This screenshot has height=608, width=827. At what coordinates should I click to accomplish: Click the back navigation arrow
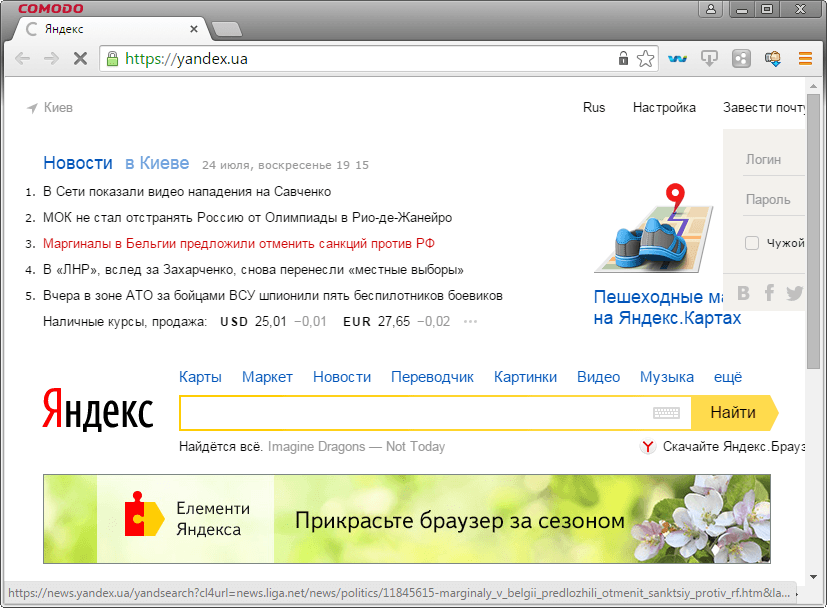pos(22,59)
